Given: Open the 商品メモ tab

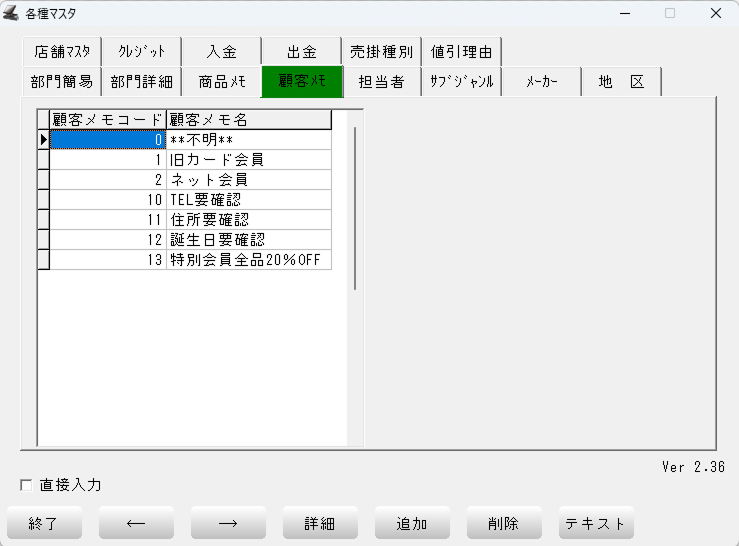Looking at the screenshot, I should 221,82.
